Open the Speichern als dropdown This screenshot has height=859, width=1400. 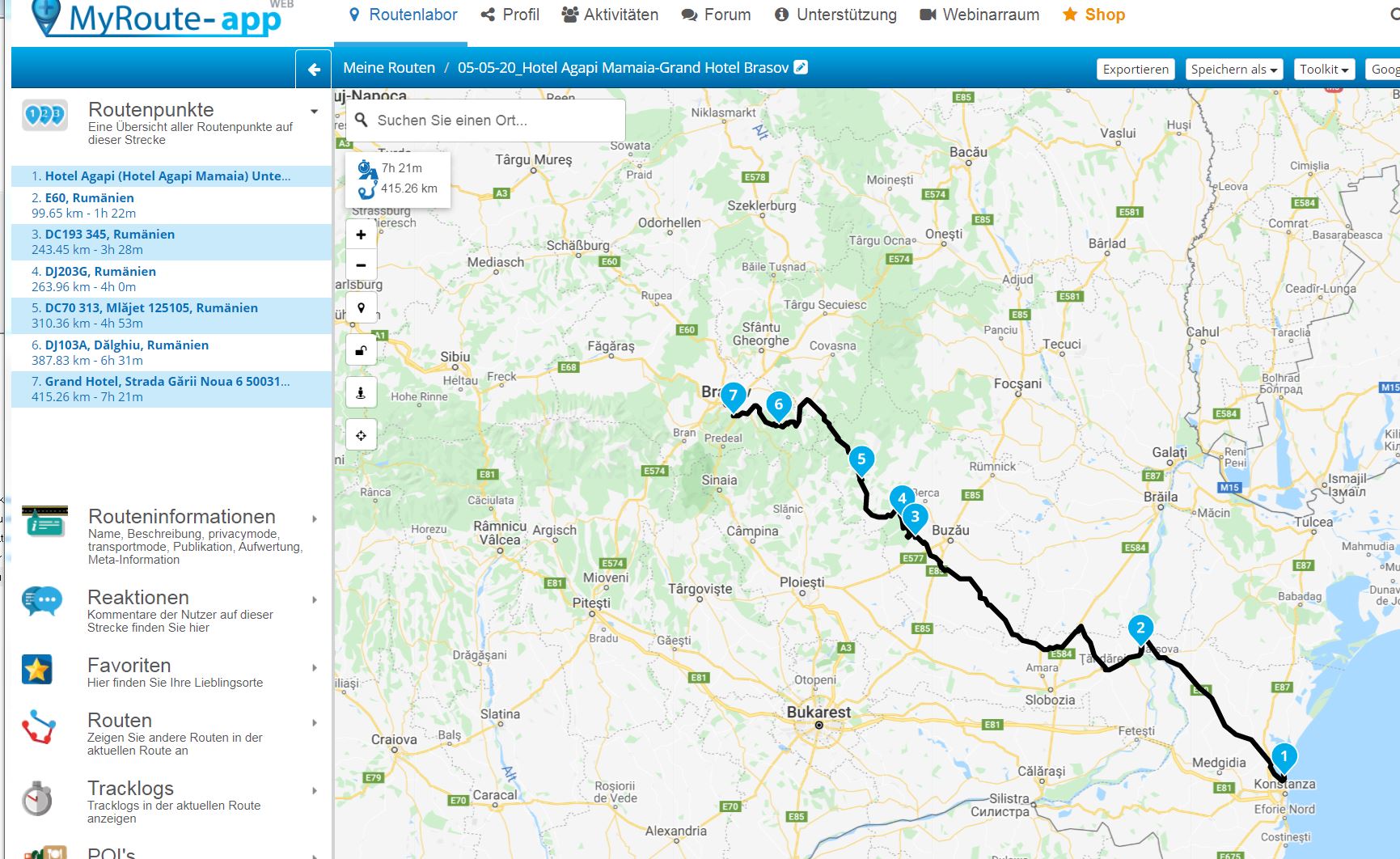(1233, 70)
